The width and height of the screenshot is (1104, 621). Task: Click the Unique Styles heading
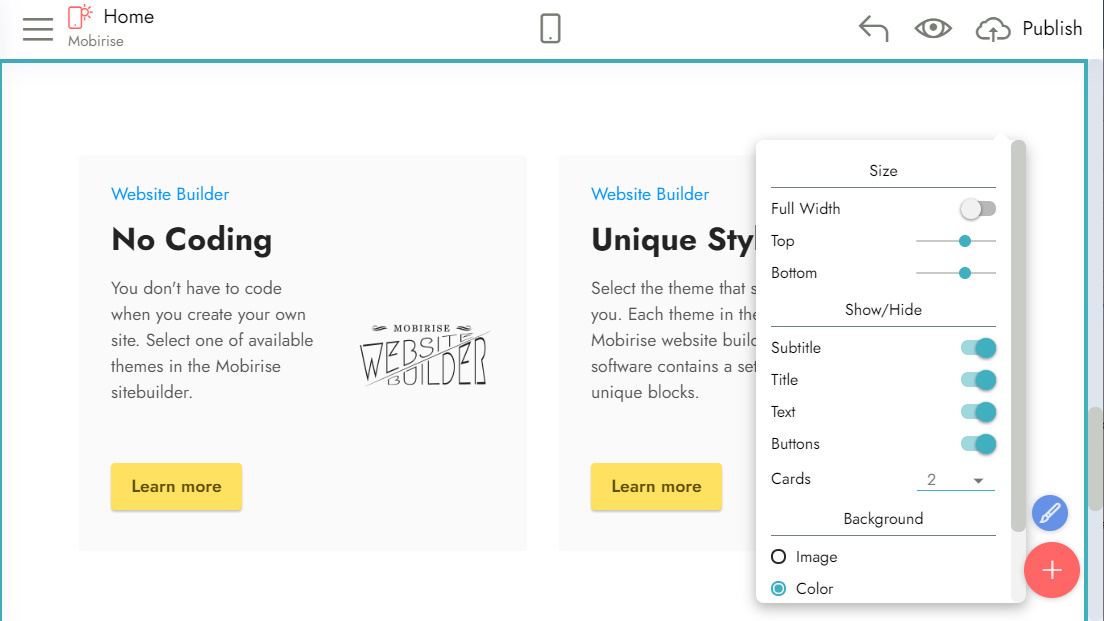point(673,239)
